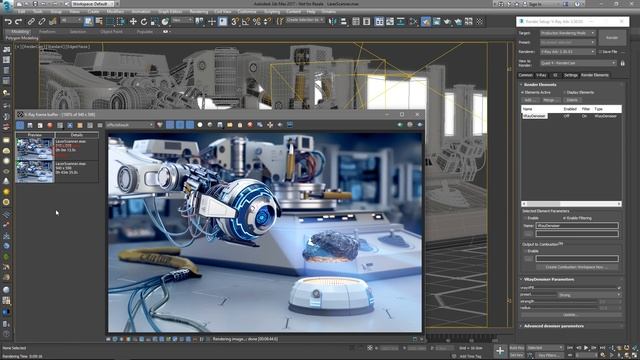The height and width of the screenshot is (360, 640).
Task: Click the Render button in Render Setup
Action: [x=612, y=38]
